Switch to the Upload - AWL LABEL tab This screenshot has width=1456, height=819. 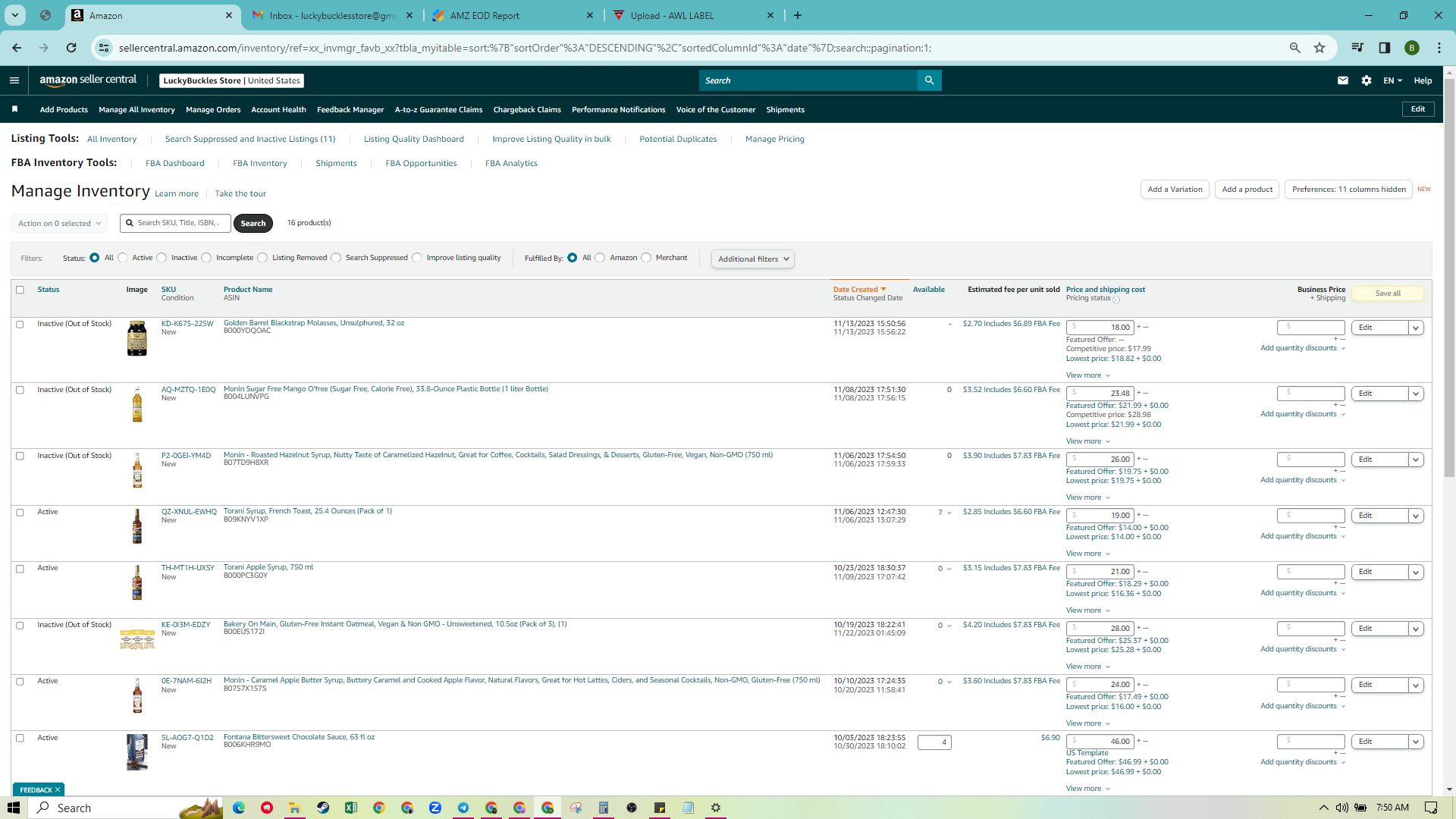click(694, 15)
